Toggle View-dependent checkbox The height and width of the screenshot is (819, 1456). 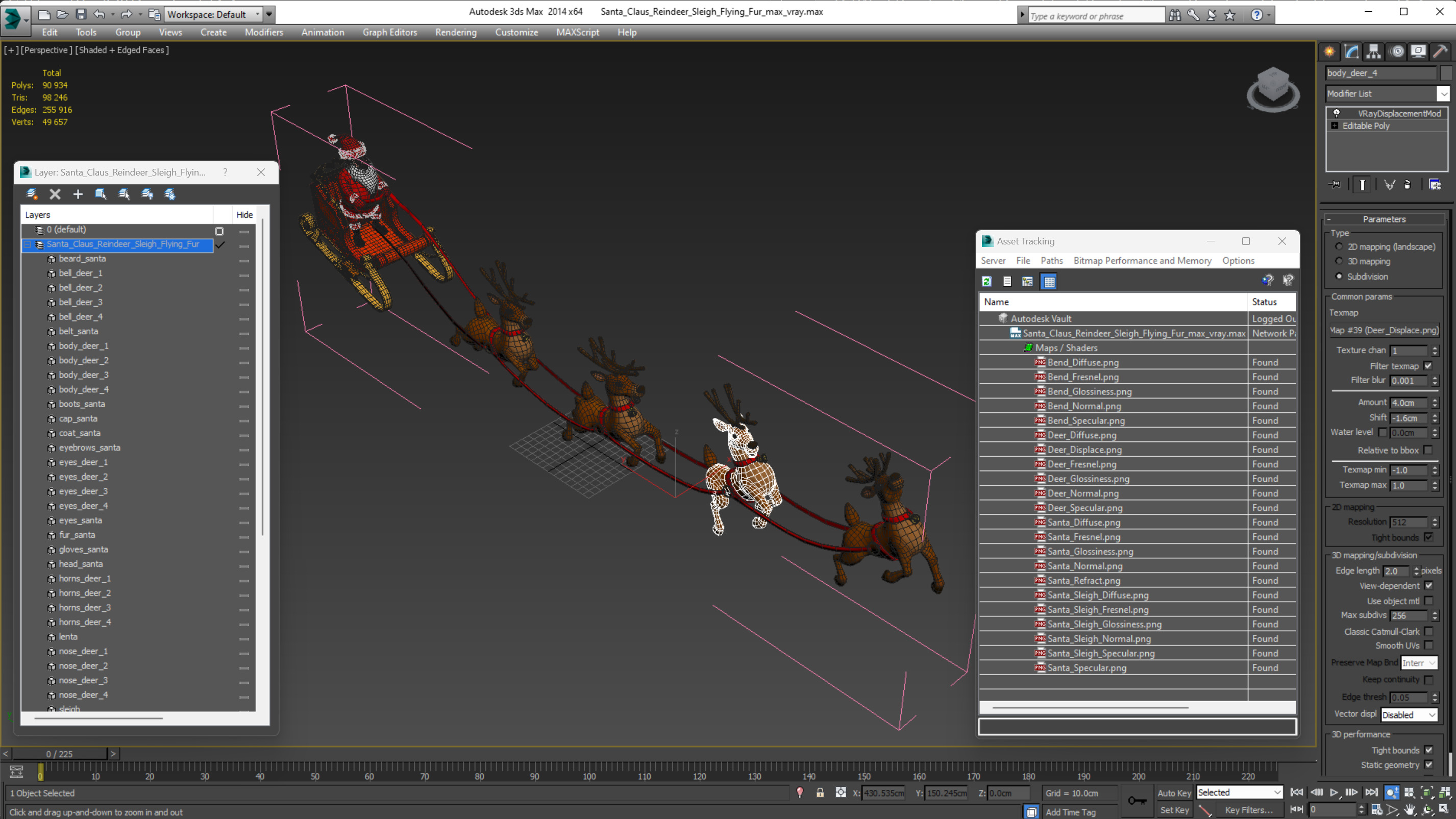[1428, 586]
